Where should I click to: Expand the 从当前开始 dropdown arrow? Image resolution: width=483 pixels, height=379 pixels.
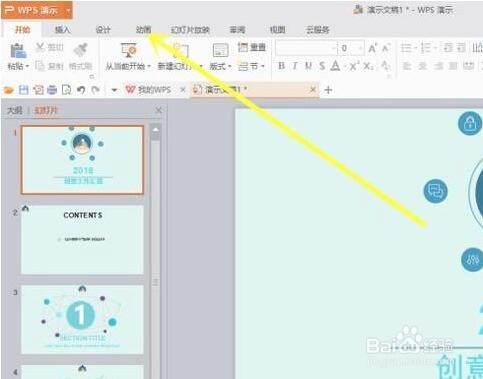click(x=149, y=66)
